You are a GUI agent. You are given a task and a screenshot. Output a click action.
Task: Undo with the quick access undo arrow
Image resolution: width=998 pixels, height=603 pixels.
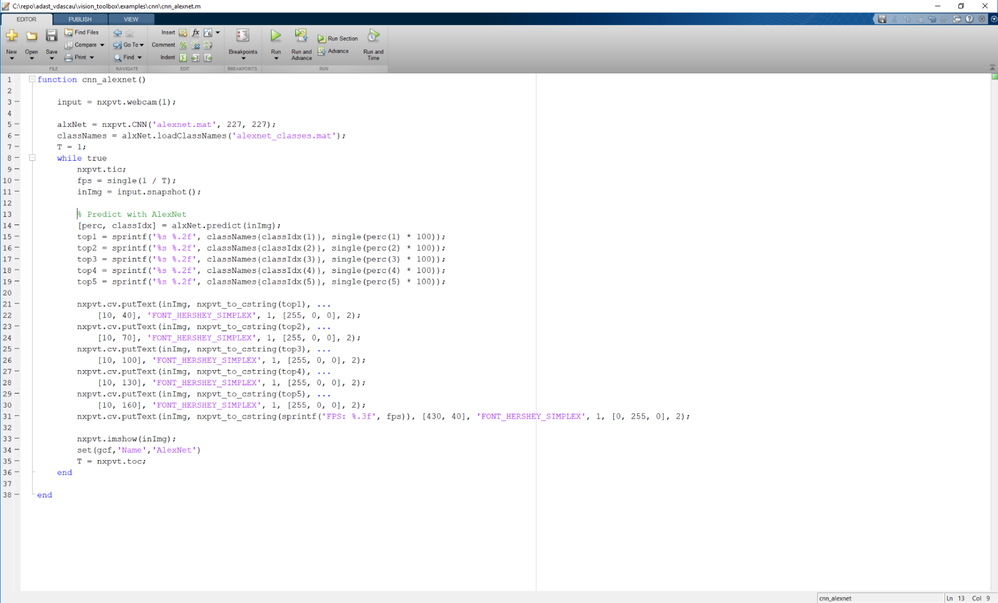932,19
